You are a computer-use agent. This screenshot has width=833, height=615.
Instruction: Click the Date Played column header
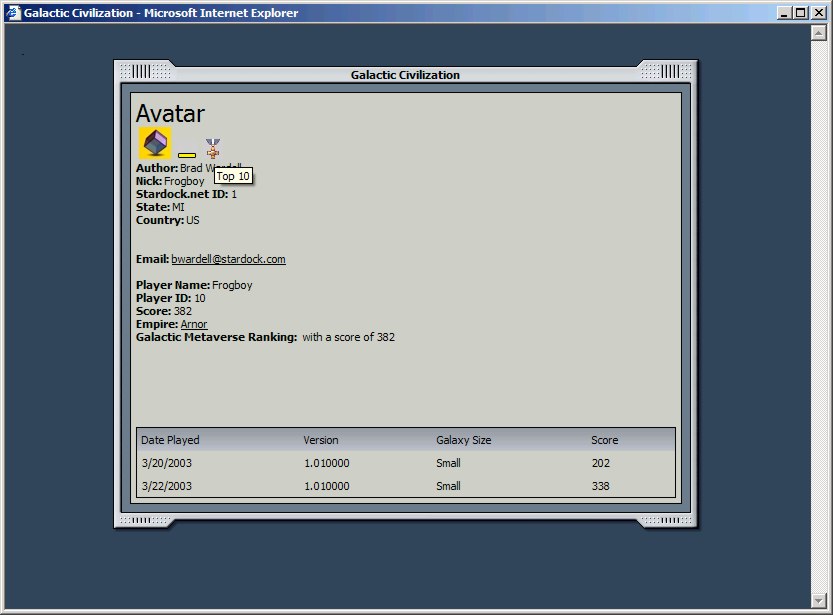coord(170,440)
